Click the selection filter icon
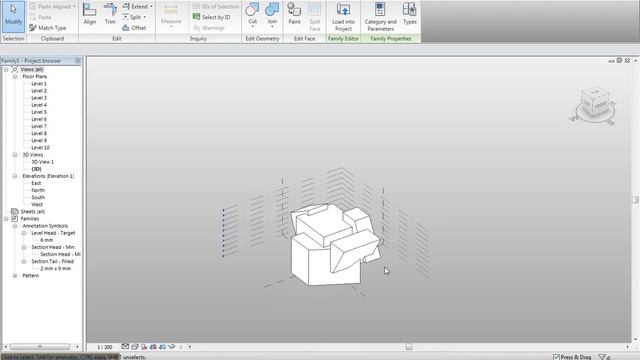640x360 pixels. click(604, 357)
